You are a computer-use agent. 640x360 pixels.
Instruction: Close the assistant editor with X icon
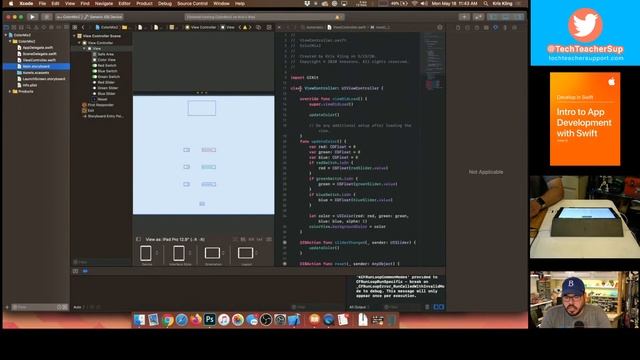[279, 27]
